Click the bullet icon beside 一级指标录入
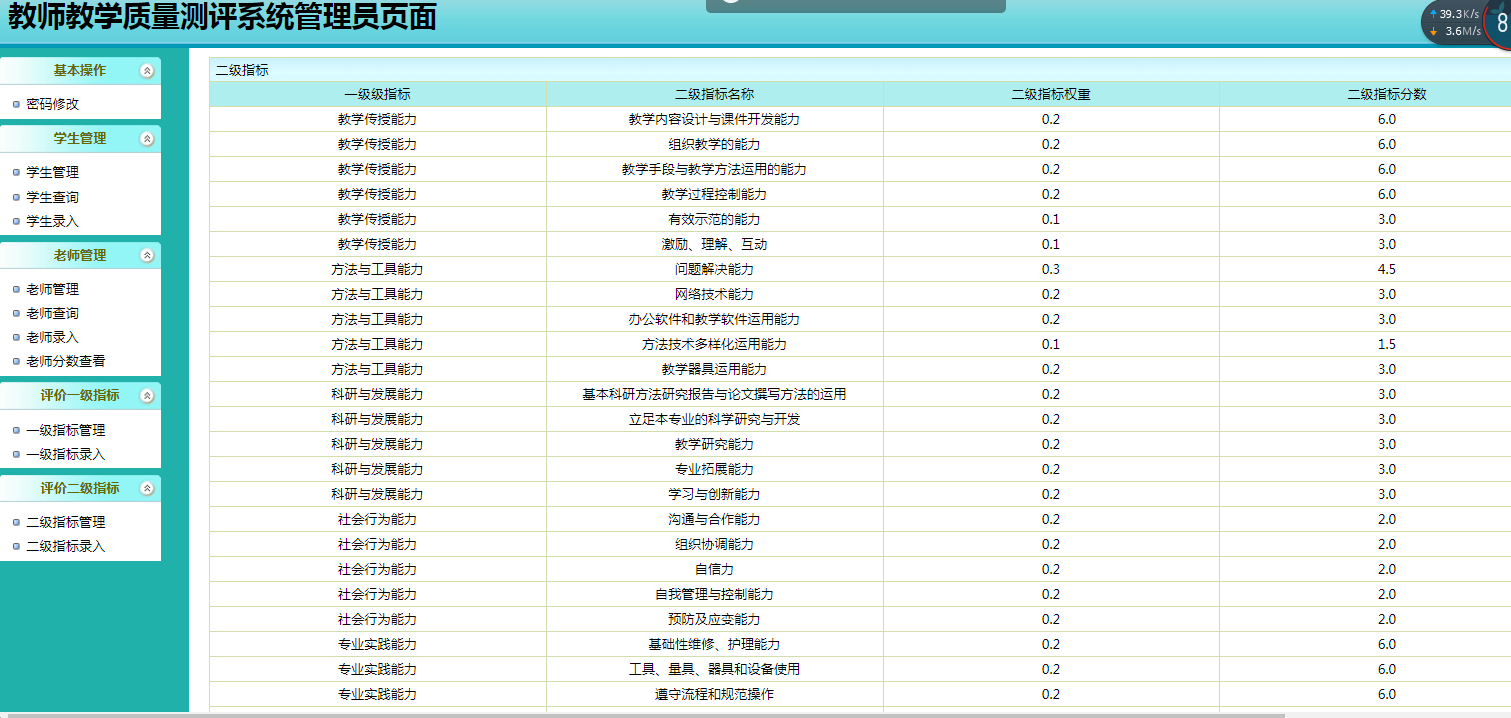1511x718 pixels. (x=15, y=454)
